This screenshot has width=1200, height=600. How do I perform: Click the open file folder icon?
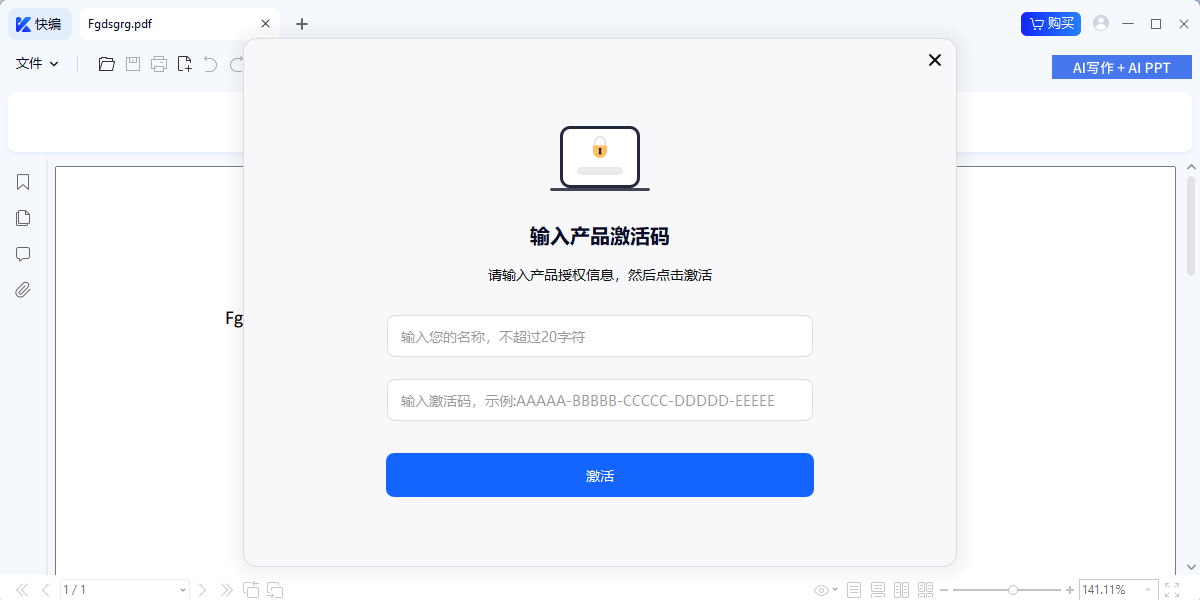(106, 63)
